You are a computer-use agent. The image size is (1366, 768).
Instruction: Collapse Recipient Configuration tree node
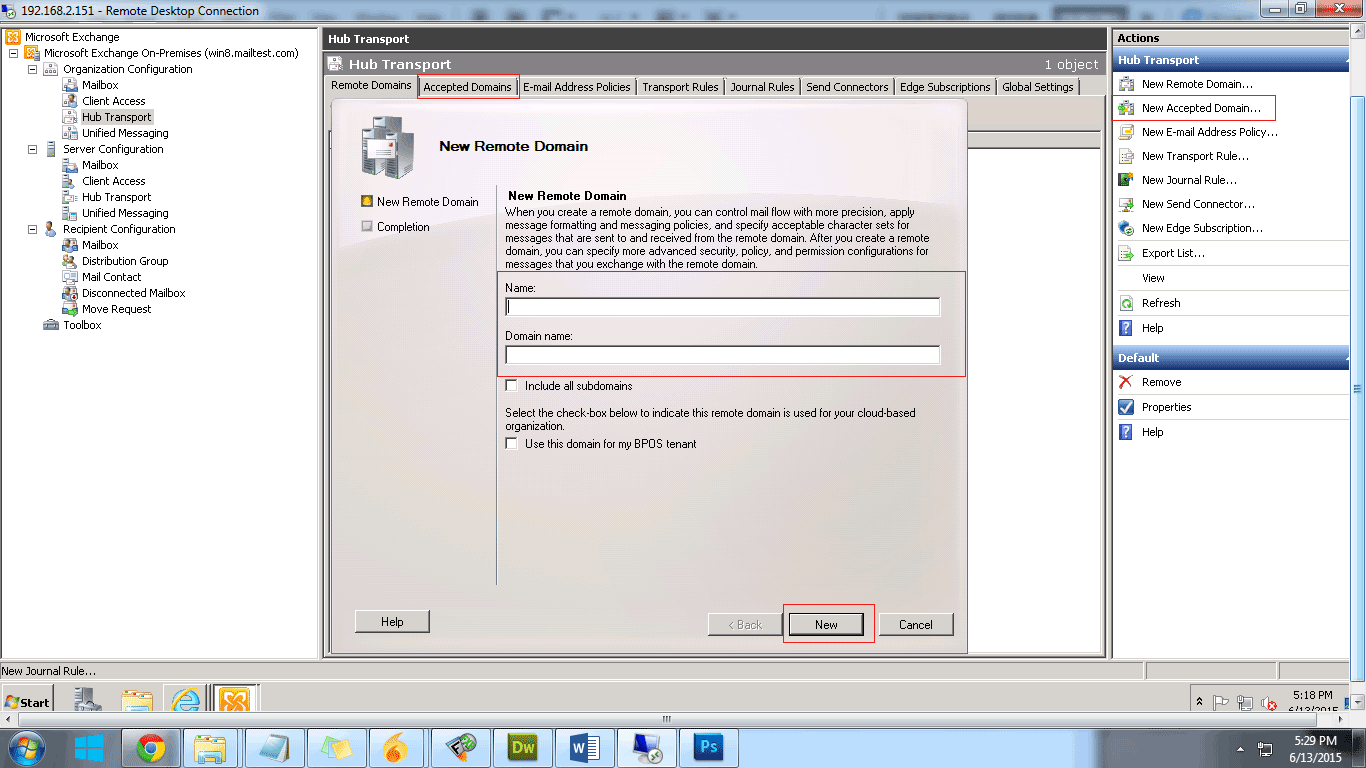(x=32, y=229)
